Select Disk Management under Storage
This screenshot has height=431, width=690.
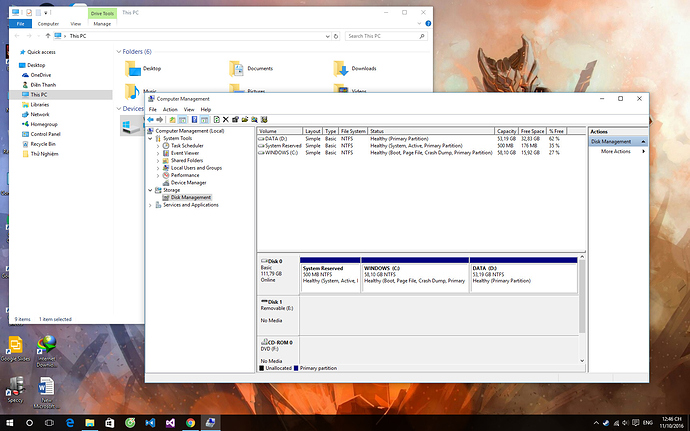click(x=191, y=198)
